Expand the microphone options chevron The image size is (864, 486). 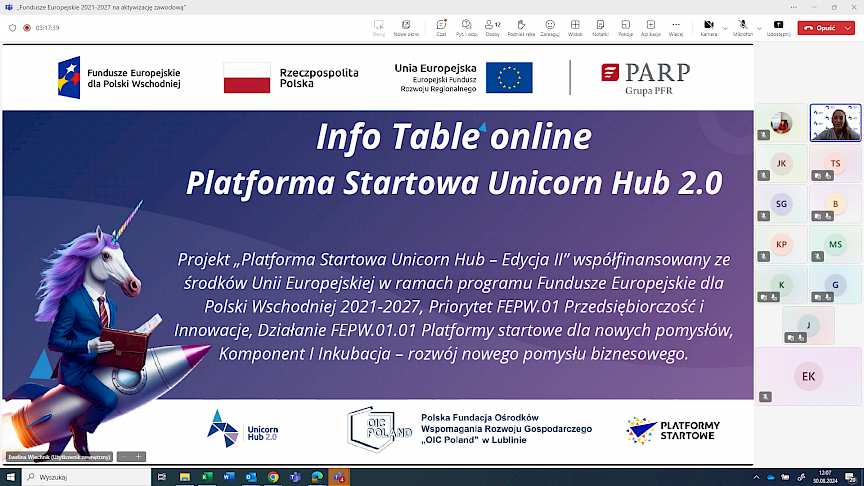pos(759,28)
